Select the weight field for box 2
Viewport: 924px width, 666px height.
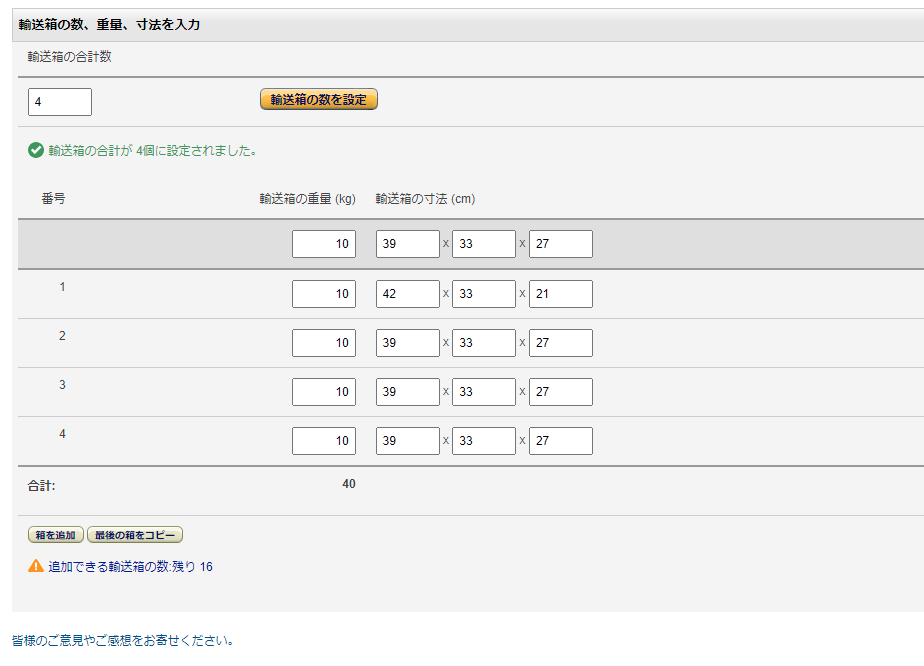tap(324, 343)
